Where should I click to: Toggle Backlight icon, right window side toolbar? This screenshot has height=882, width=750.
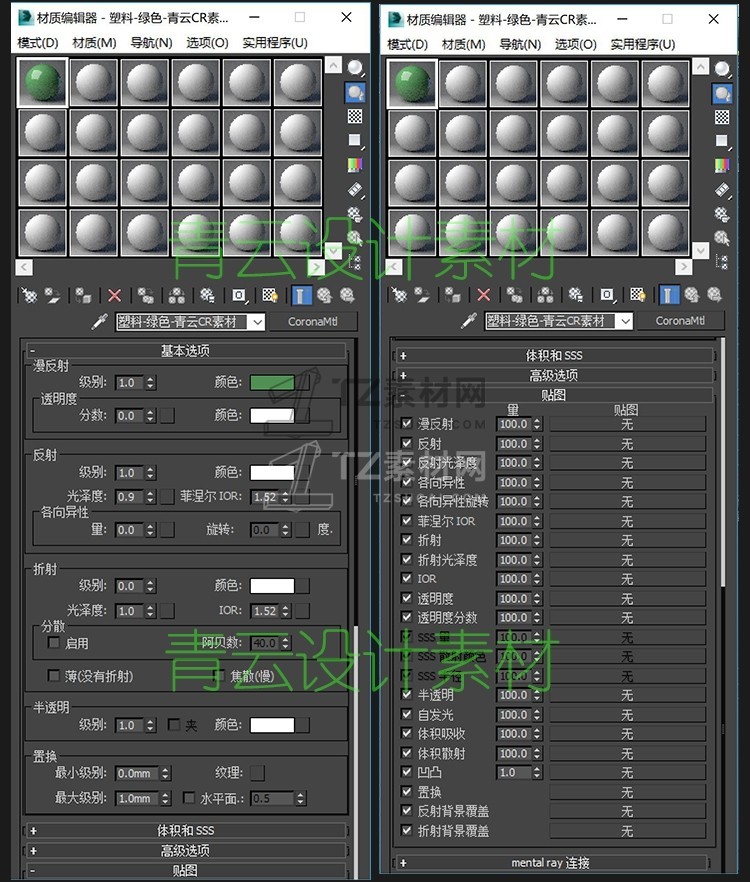[x=722, y=93]
